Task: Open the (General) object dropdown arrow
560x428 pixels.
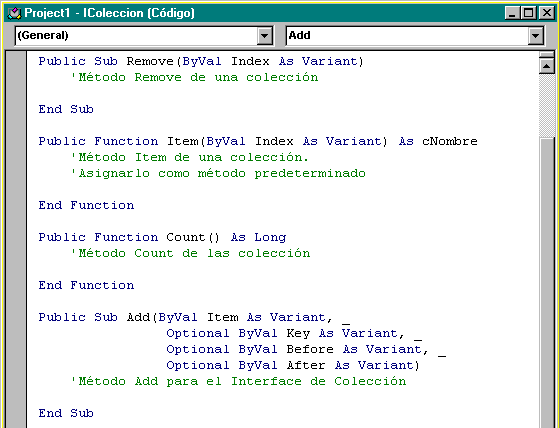Action: point(265,36)
